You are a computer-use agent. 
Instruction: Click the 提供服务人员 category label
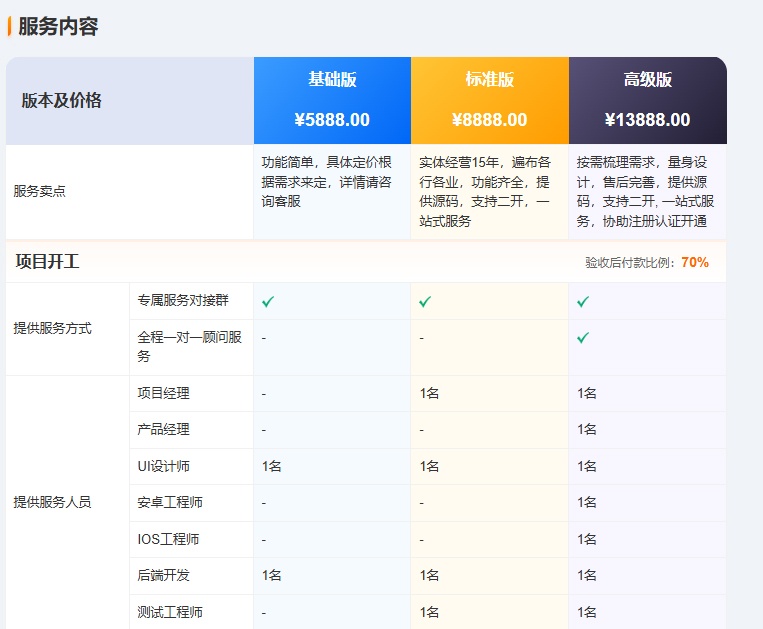(x=52, y=502)
